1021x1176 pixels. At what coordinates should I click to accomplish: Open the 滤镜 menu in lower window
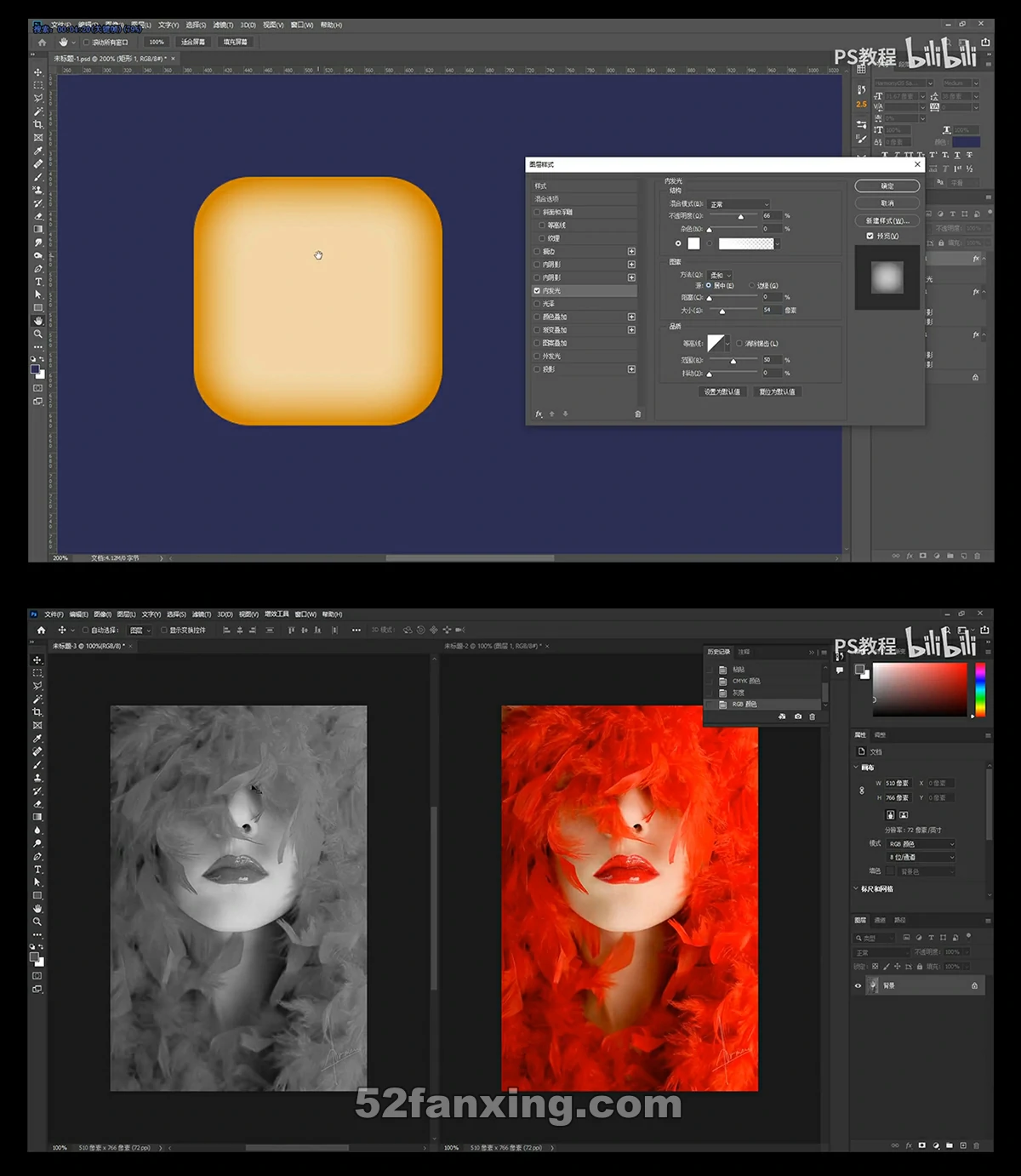[x=202, y=614]
